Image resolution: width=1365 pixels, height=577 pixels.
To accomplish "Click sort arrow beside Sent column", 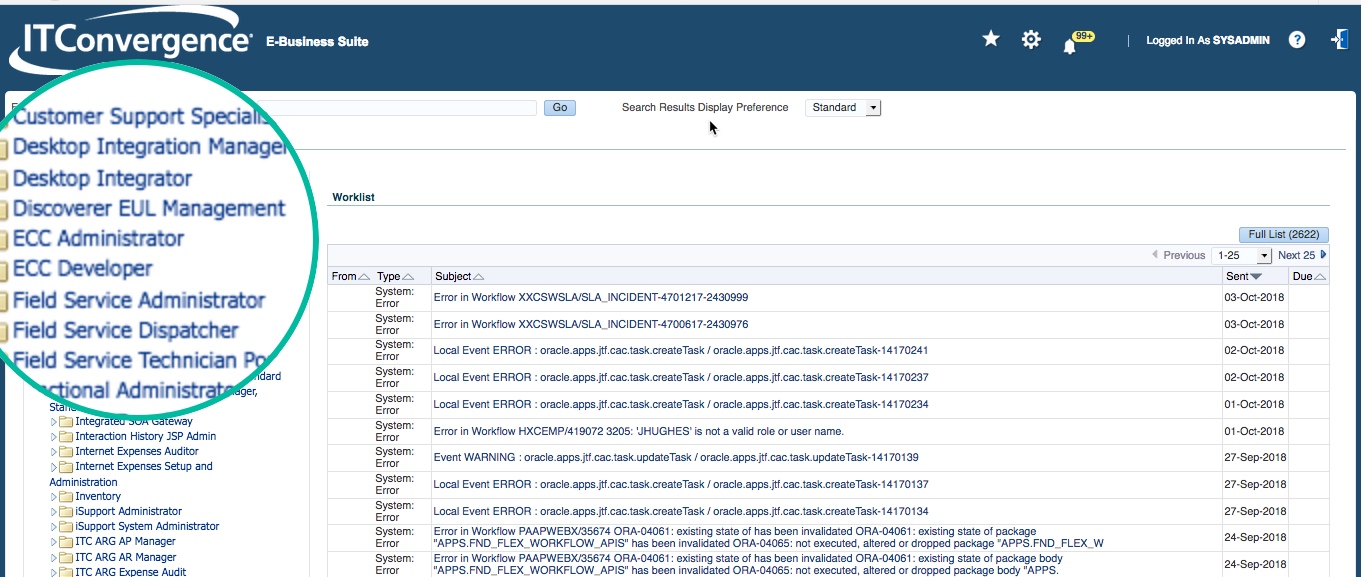I will 1256,277.
